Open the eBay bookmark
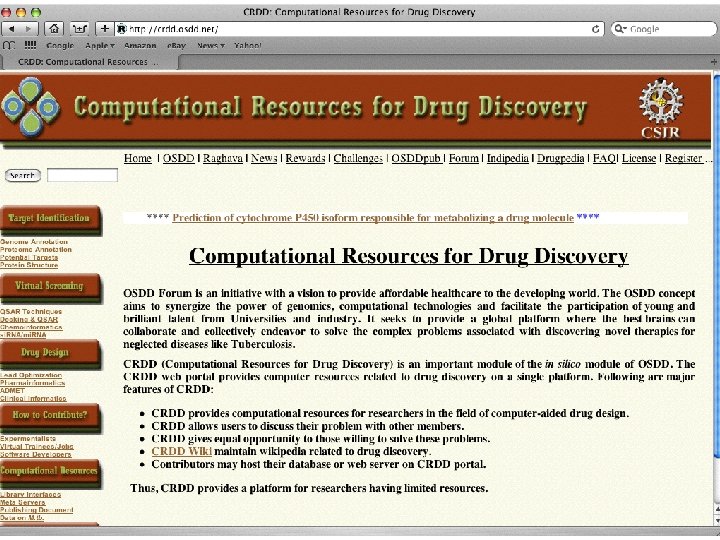This screenshot has height=540, width=720. (x=176, y=45)
